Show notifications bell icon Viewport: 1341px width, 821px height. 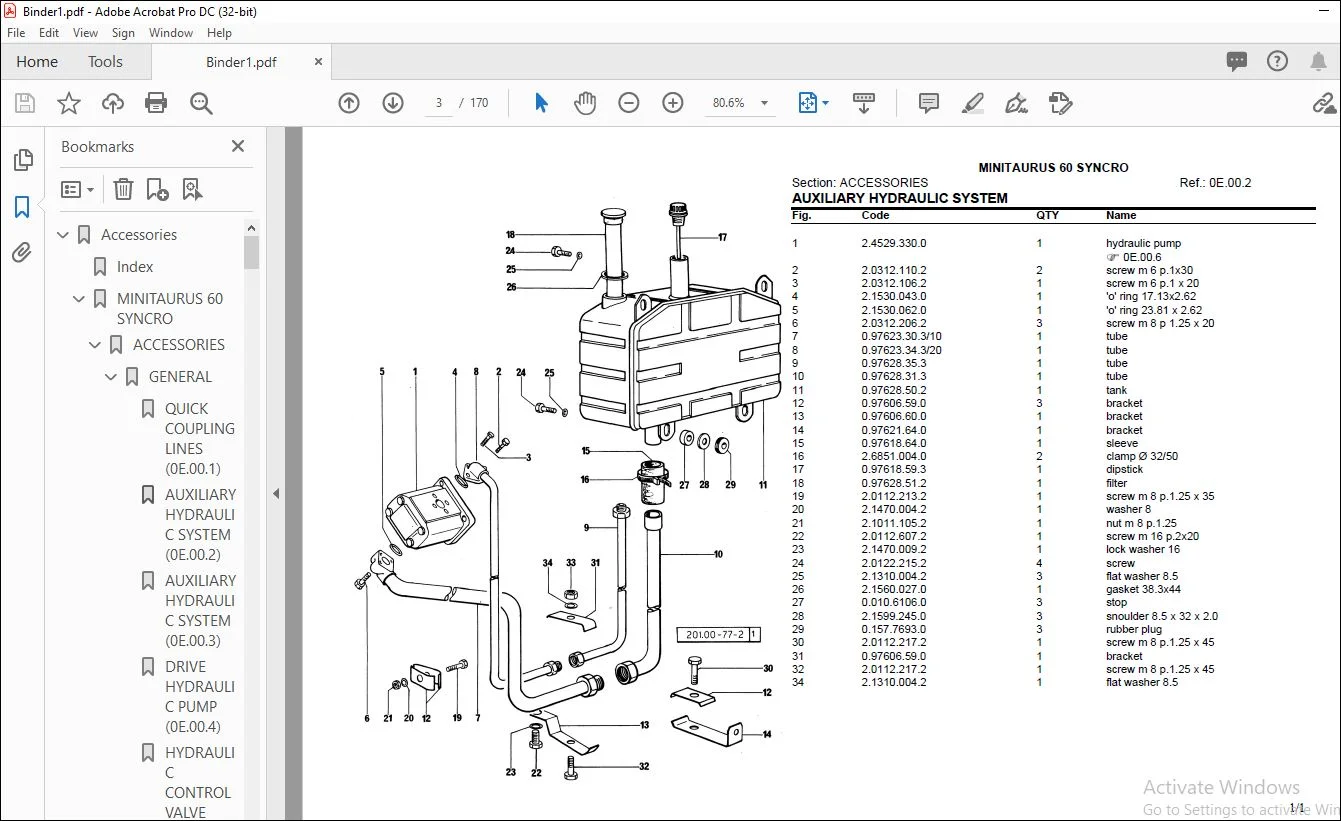[x=1318, y=62]
